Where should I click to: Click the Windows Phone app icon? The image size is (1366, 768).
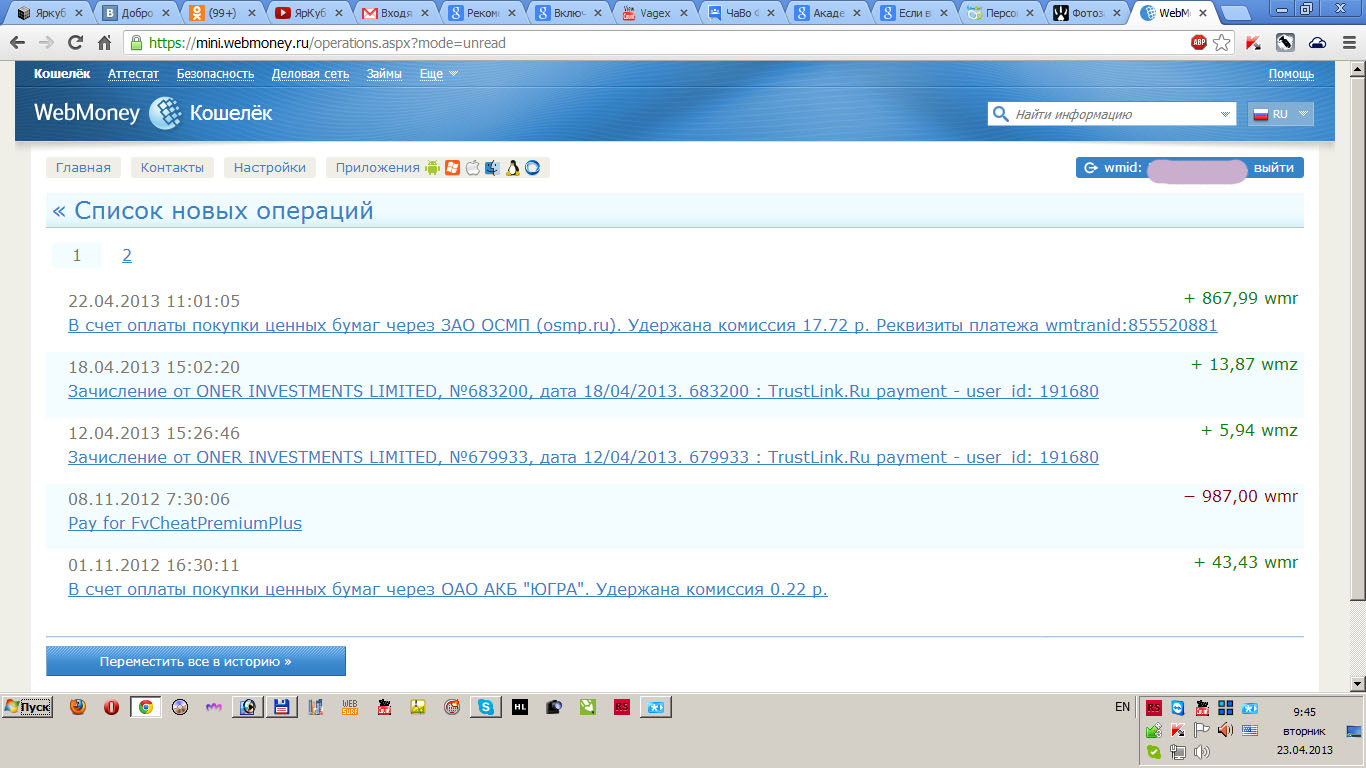pyautogui.click(x=453, y=168)
